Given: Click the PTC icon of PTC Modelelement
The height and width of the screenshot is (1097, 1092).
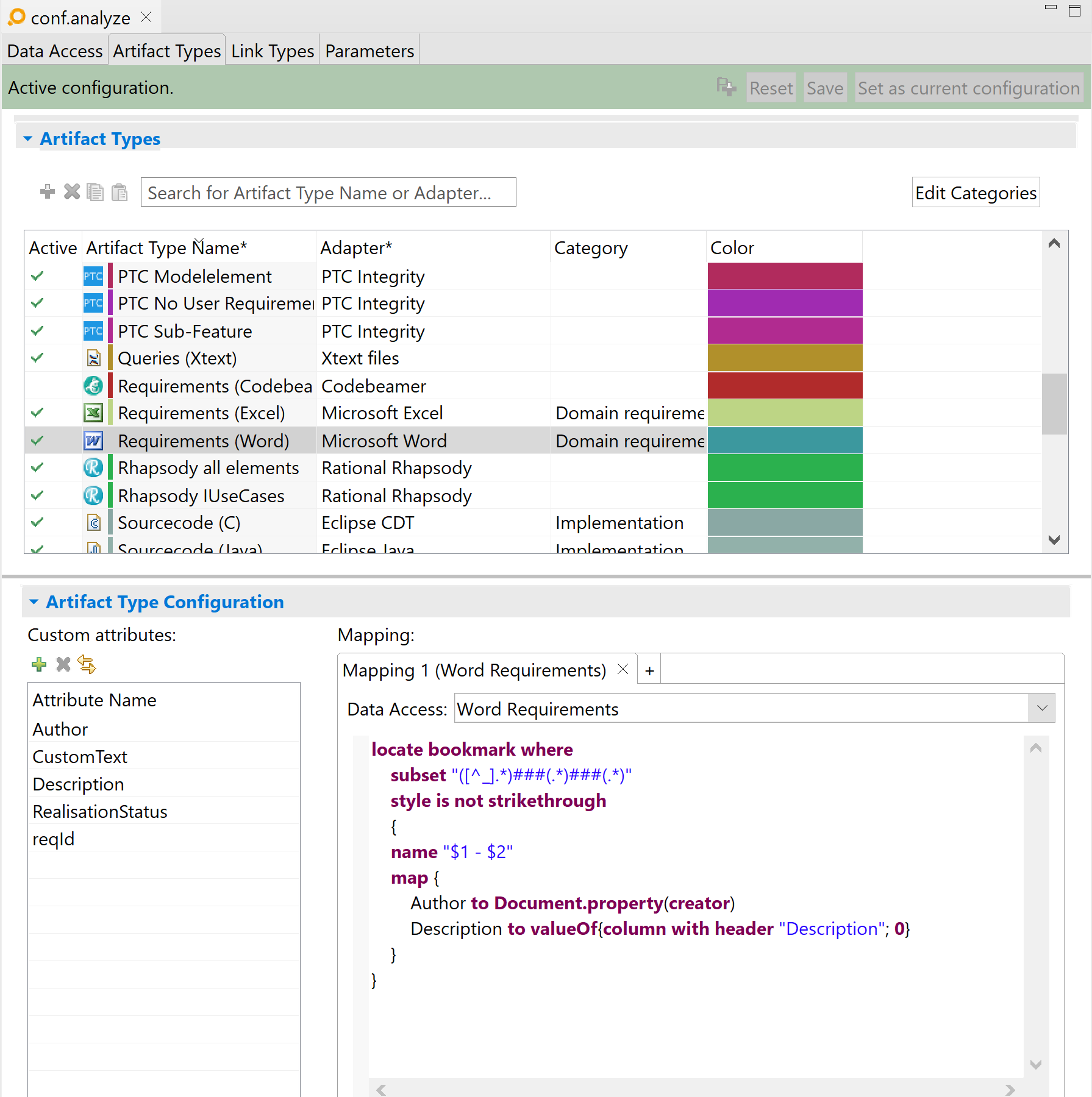Looking at the screenshot, I should [93, 276].
